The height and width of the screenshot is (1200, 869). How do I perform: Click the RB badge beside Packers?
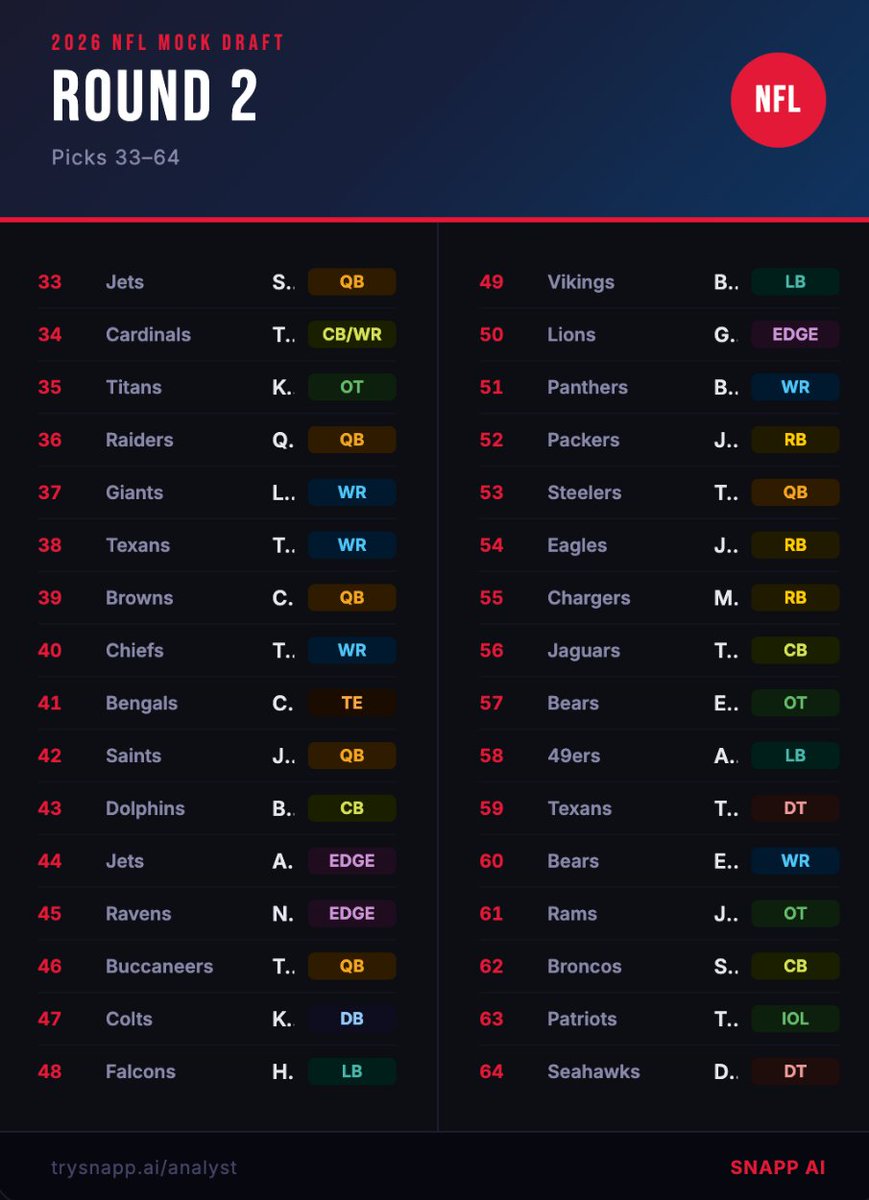pos(795,440)
